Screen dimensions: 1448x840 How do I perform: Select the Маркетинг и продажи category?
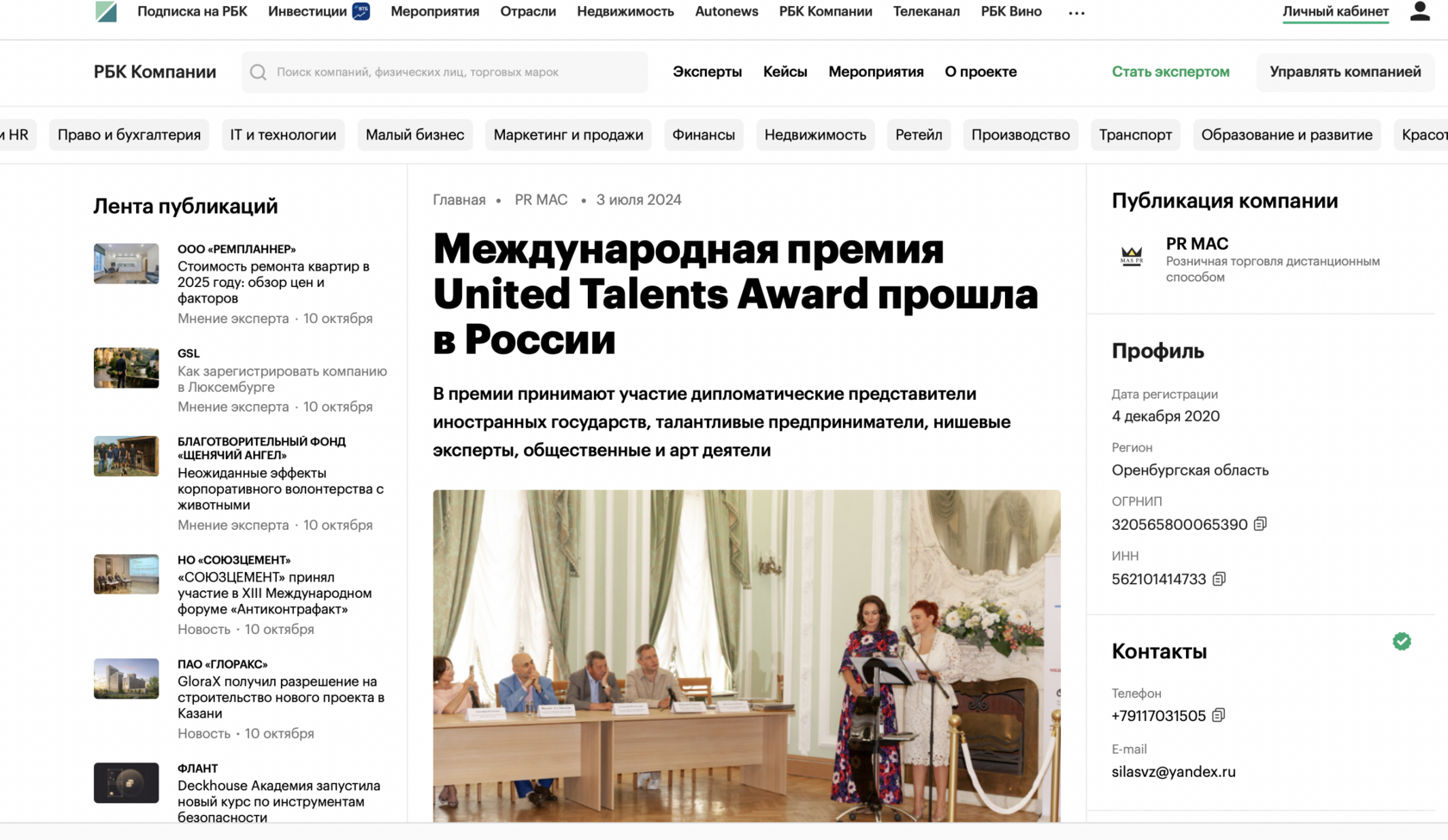point(569,134)
